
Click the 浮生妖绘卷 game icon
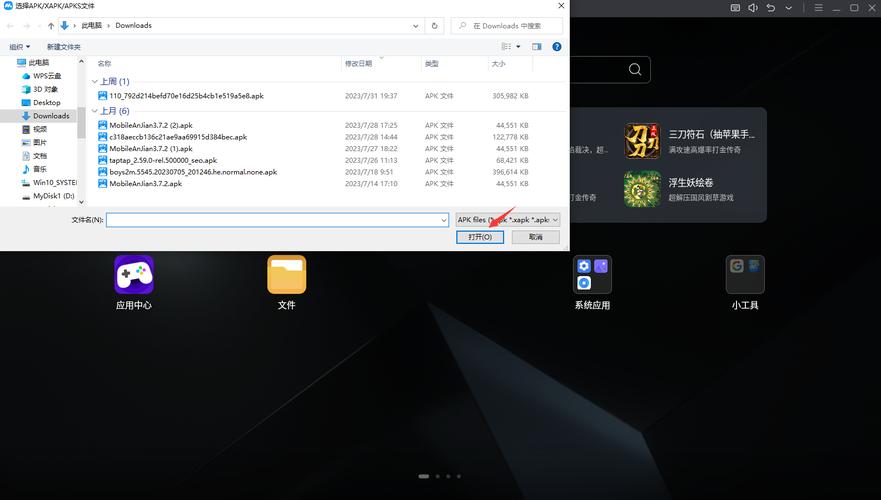pos(642,189)
